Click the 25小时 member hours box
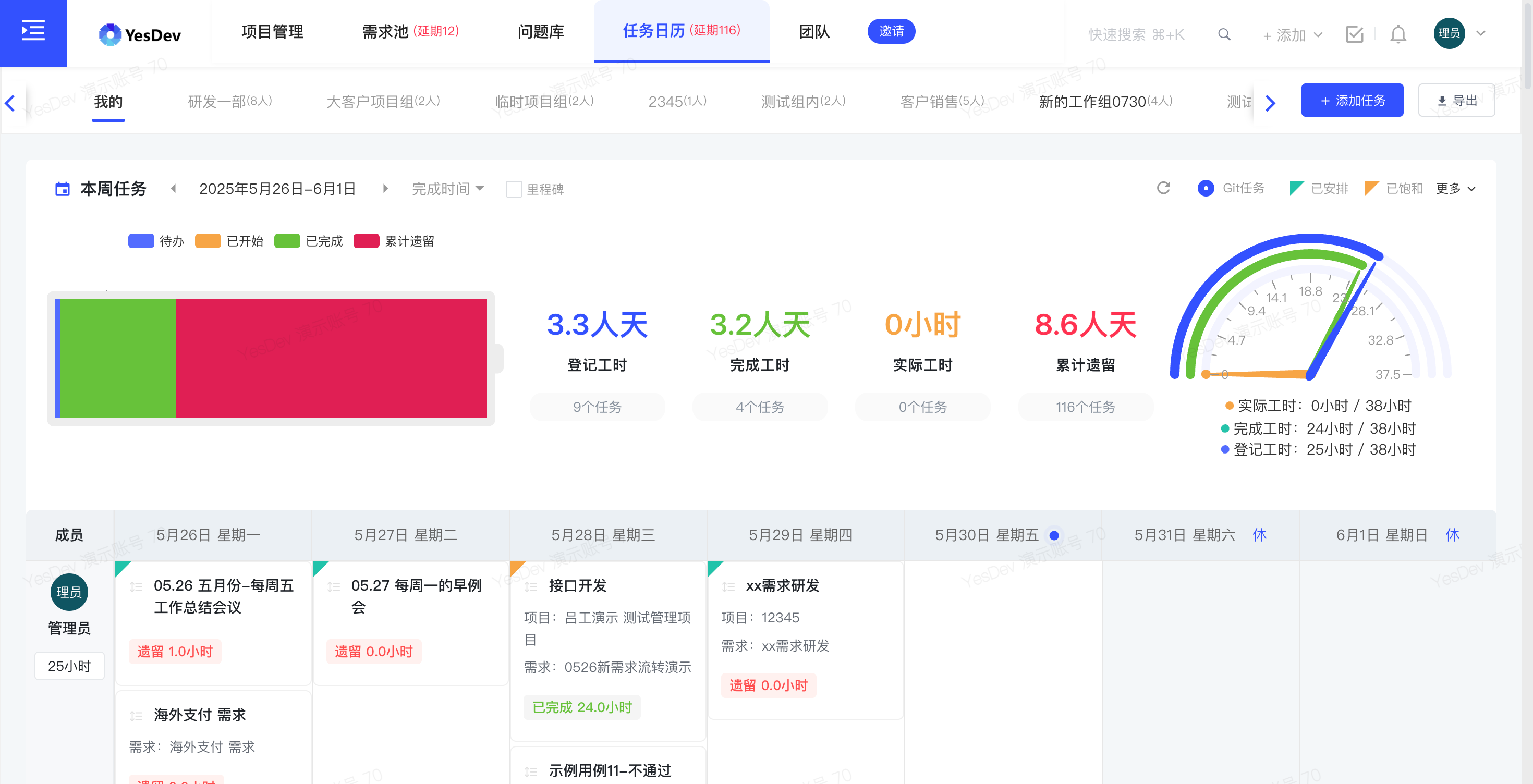The height and width of the screenshot is (784, 1533). (69, 666)
